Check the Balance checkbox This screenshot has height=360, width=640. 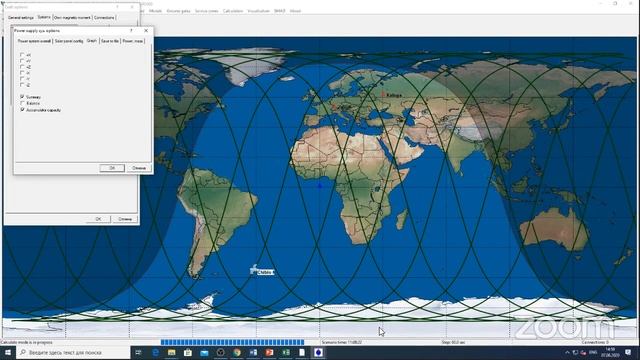point(22,103)
